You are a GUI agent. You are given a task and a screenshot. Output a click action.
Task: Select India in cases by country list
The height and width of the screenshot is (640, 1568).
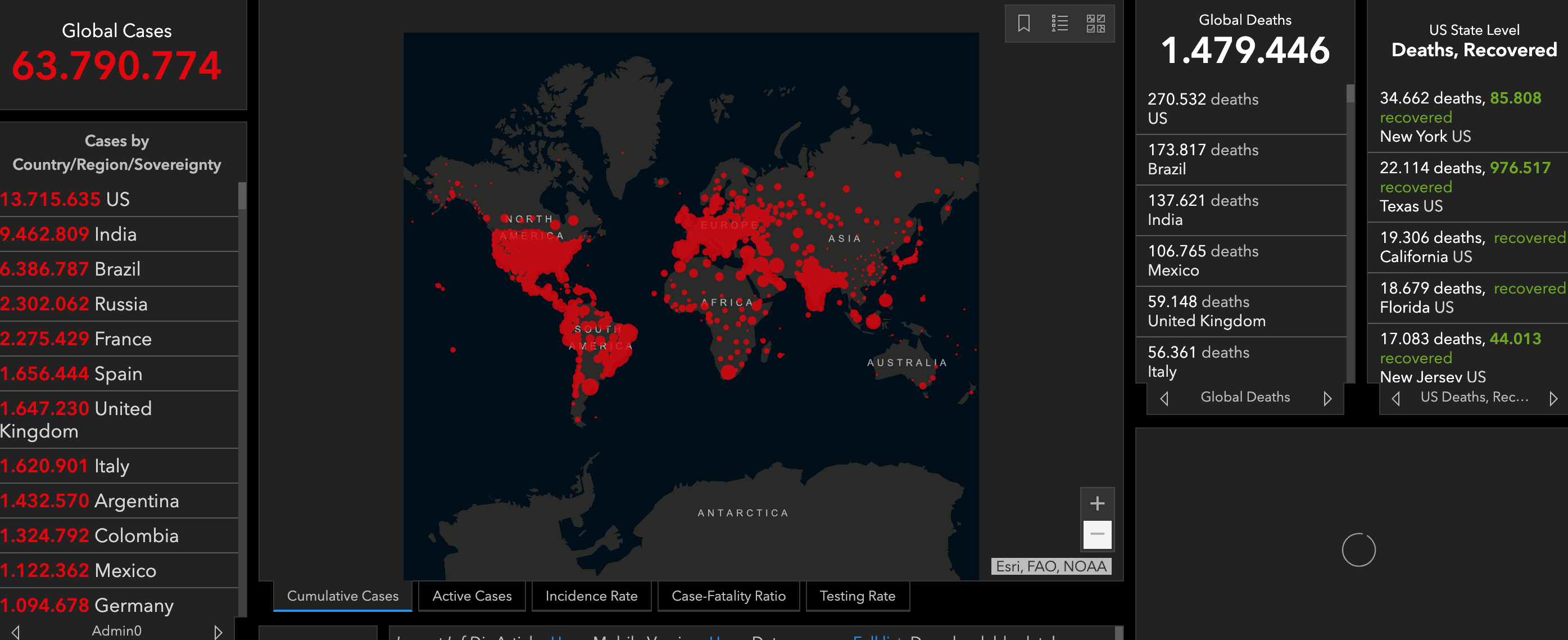116,235
